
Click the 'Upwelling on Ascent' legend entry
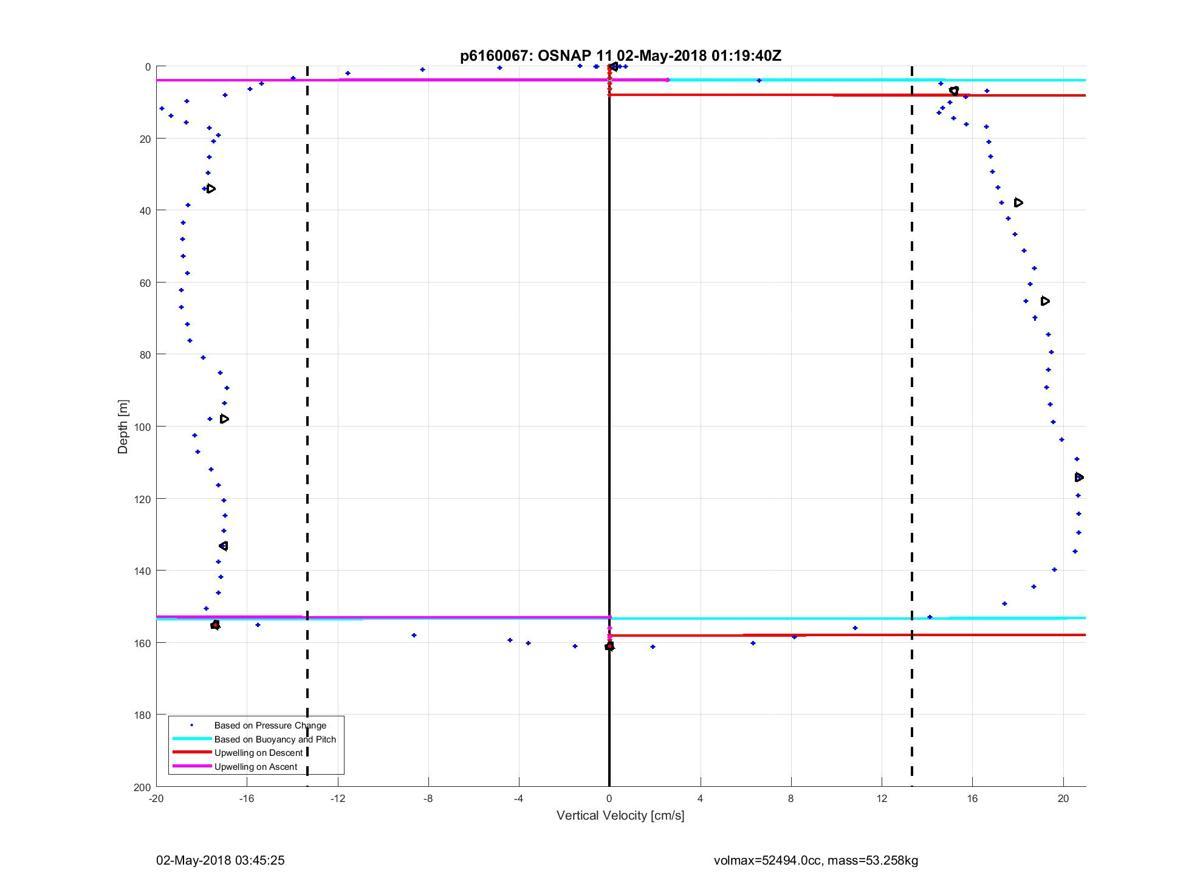click(x=258, y=767)
